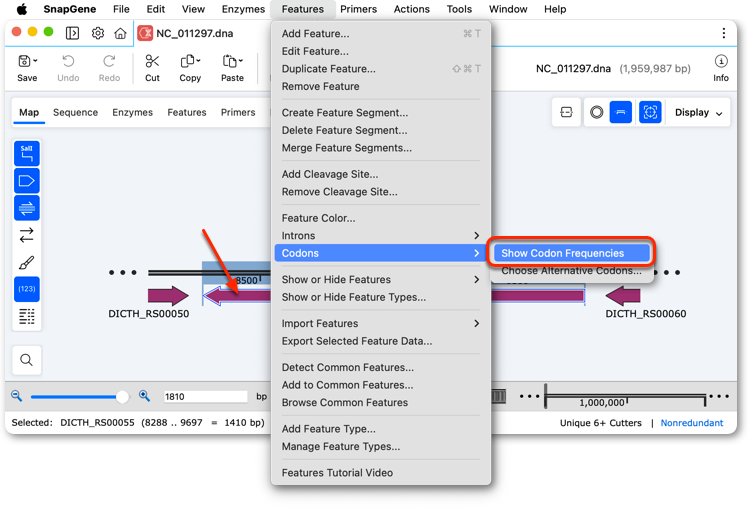748x518 pixels.
Task: Click the 1810 bp zoom field
Action: point(205,396)
